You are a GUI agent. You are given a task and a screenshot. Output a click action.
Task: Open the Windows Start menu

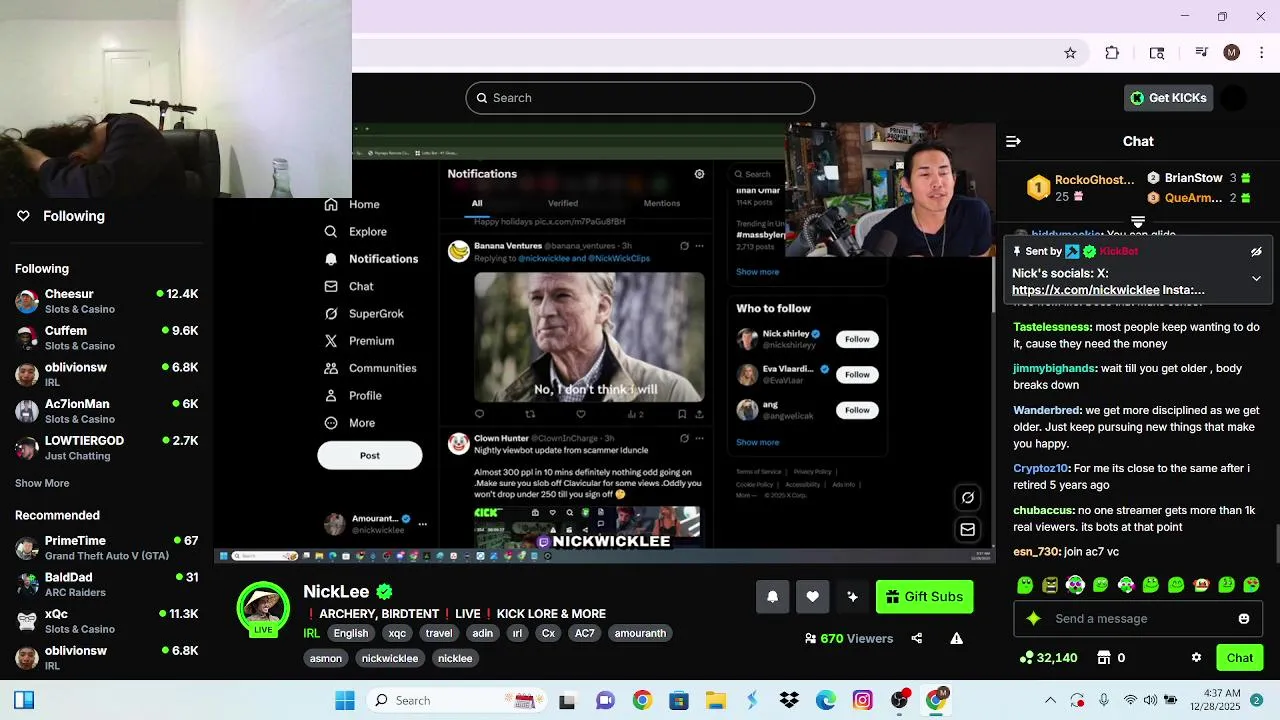point(345,700)
